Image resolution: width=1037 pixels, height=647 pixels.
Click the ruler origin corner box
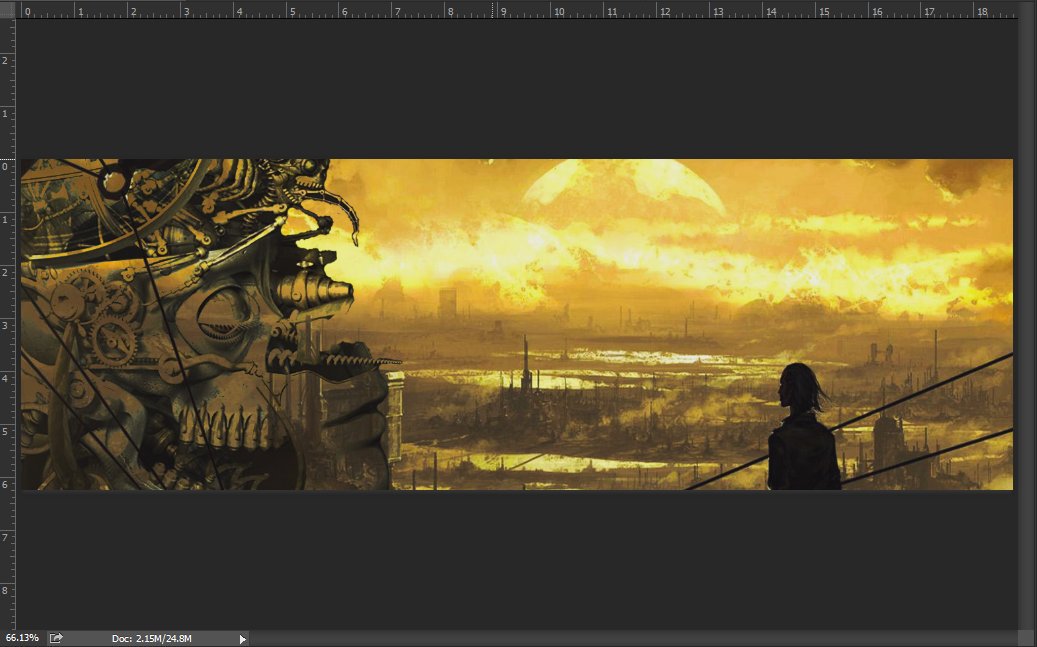coord(7,9)
